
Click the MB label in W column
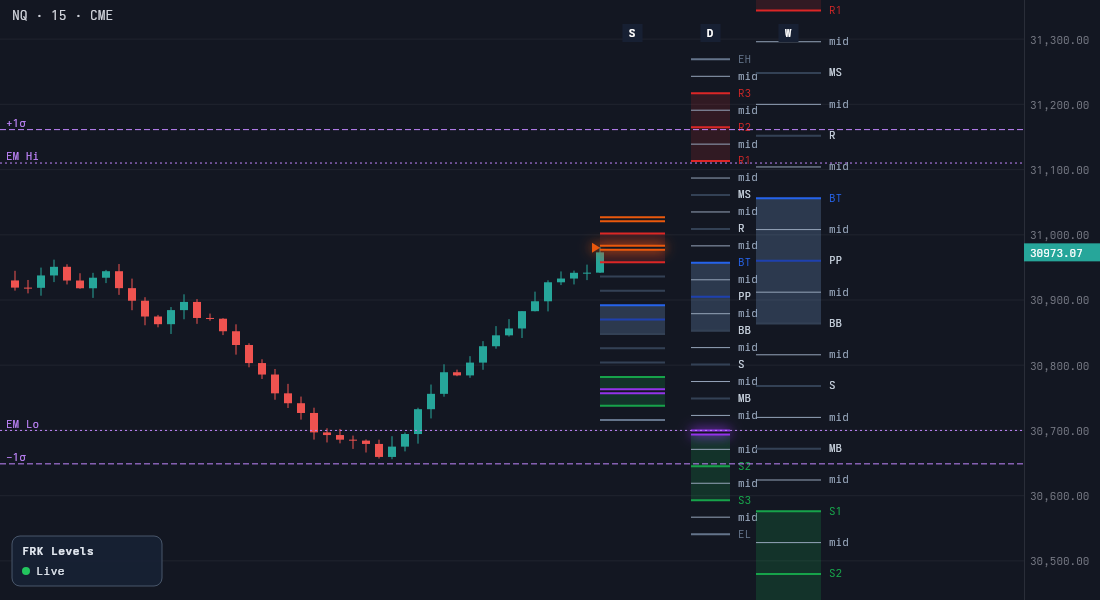click(835, 448)
